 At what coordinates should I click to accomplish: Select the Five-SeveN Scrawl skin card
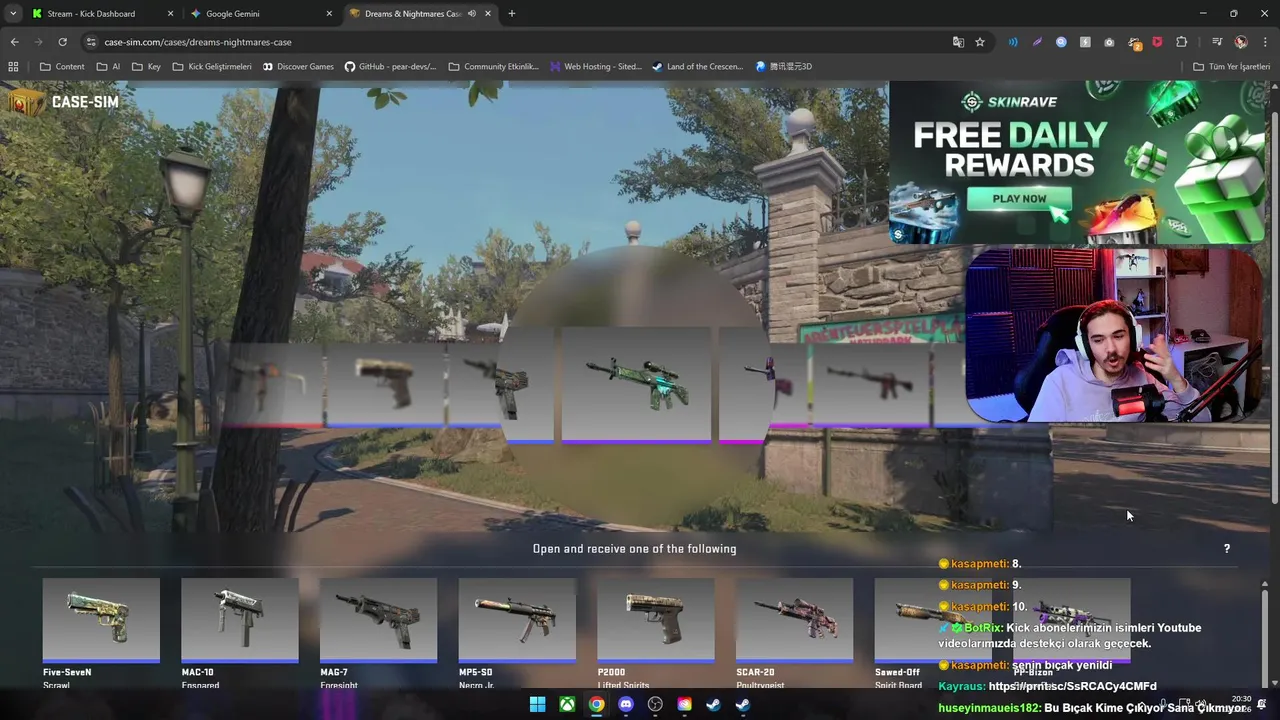[101, 633]
